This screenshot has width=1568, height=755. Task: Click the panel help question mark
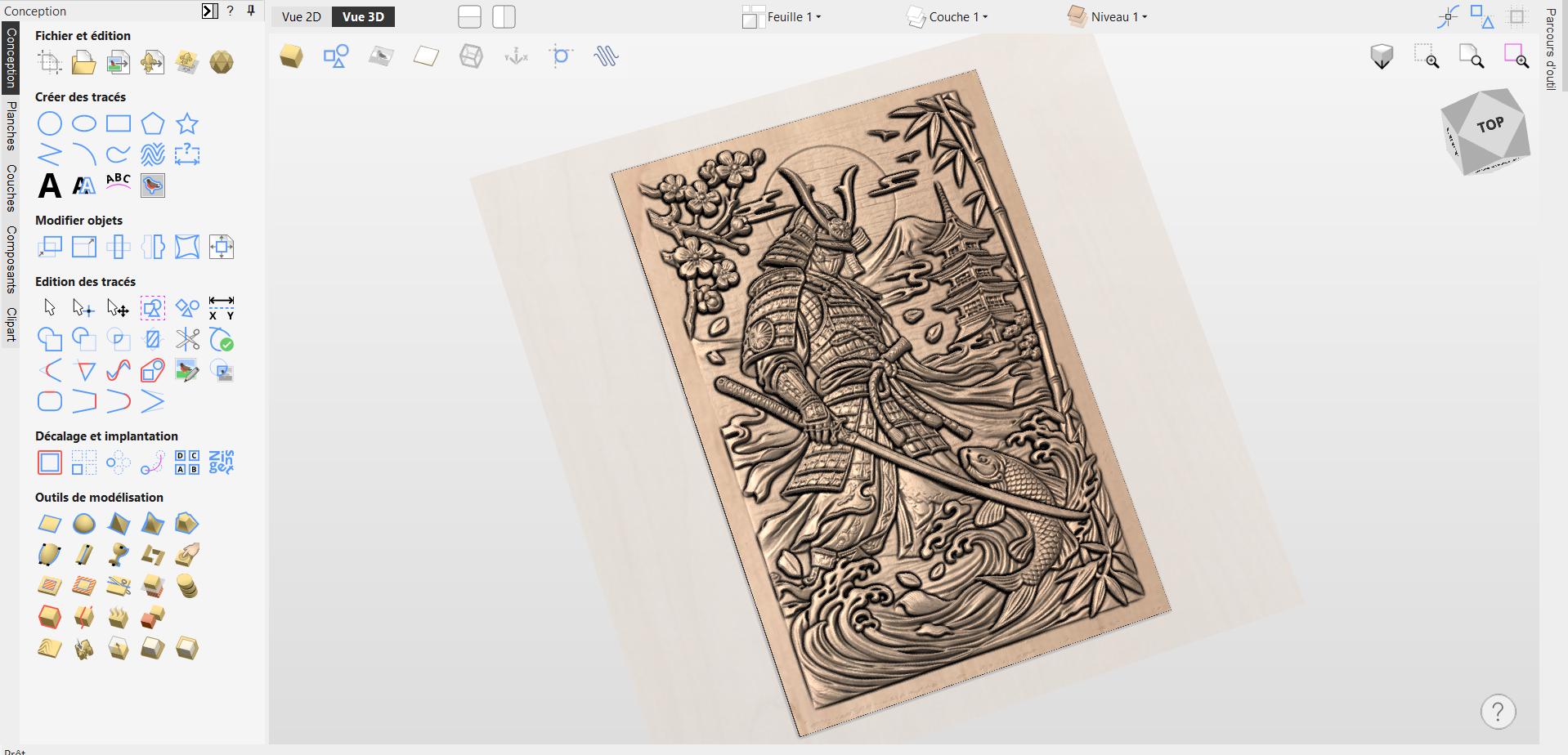tap(231, 11)
